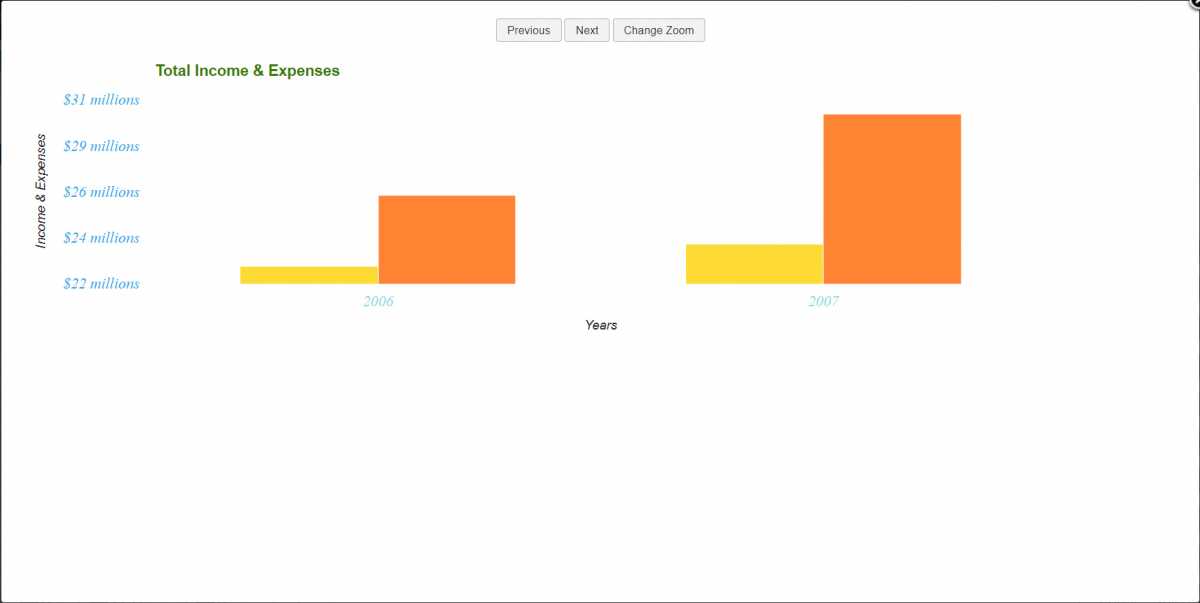Click the 2006 year label
Screen dimensions: 1200x603
coord(378,301)
